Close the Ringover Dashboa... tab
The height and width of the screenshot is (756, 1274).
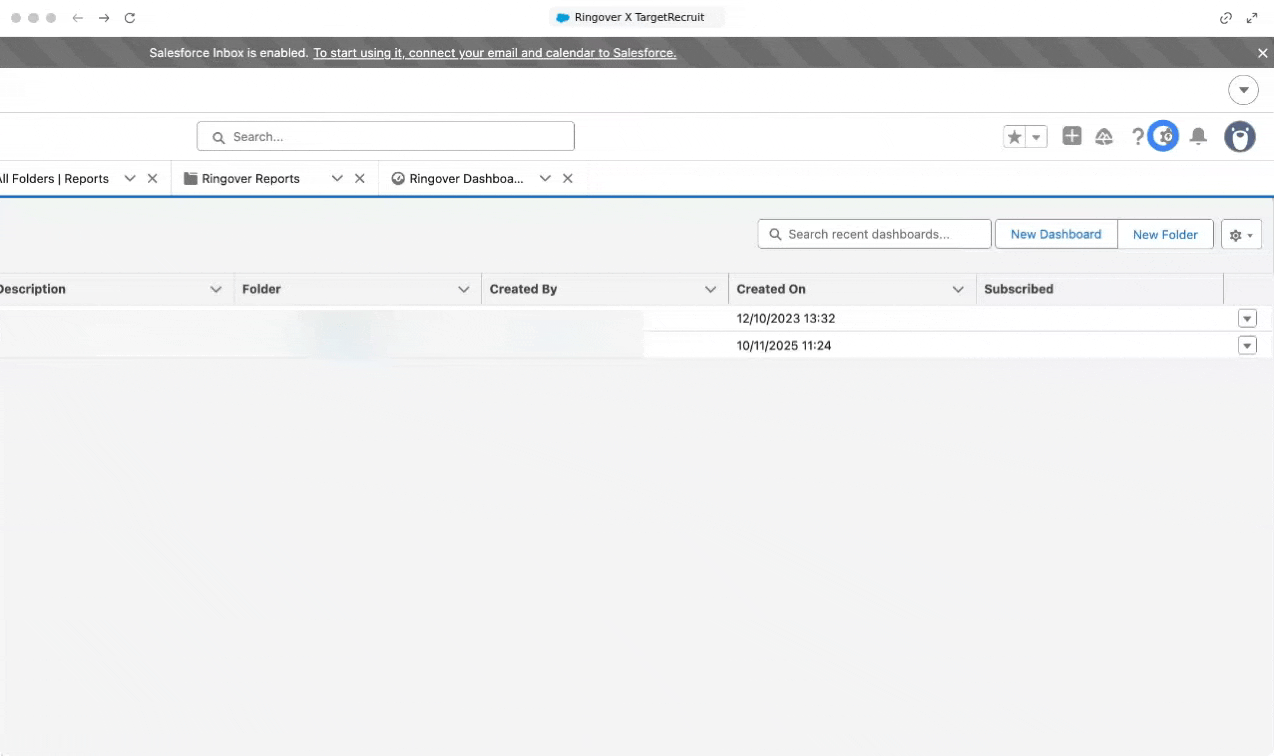click(x=568, y=178)
